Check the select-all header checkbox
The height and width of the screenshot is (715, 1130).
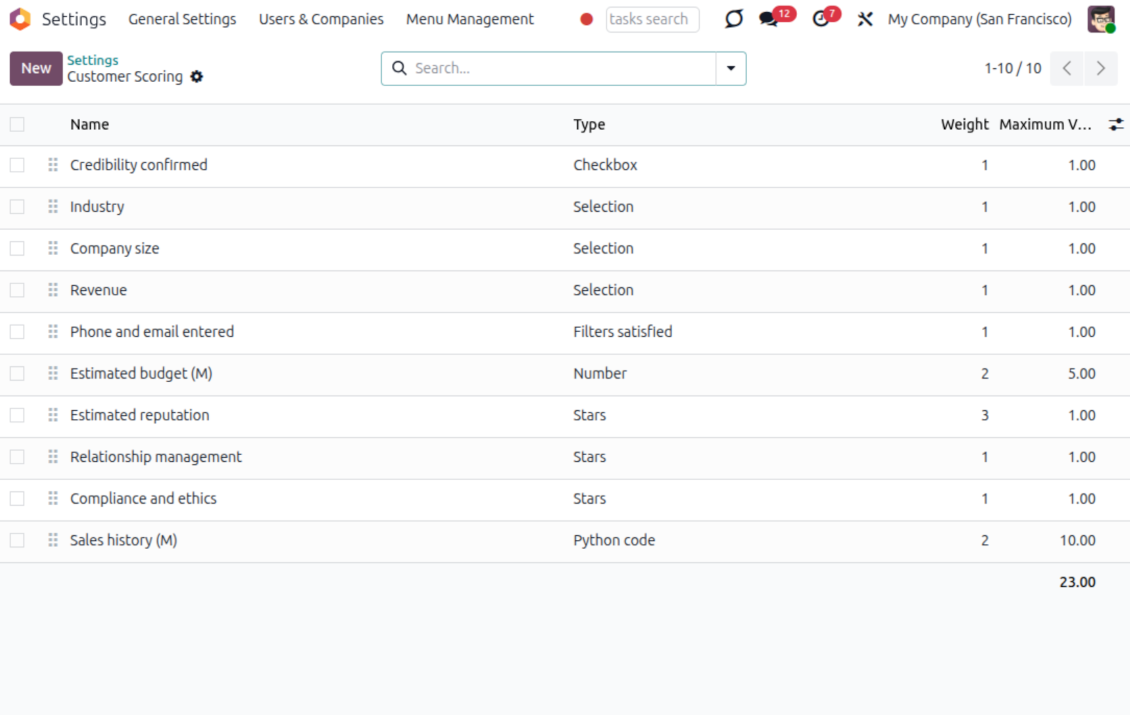(17, 125)
